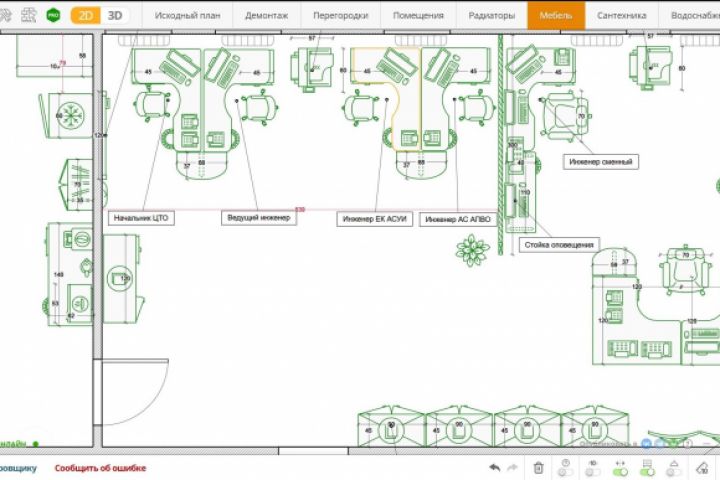Click the eraser icon at bottom right
Screen dimensions: 720x480
703,468
